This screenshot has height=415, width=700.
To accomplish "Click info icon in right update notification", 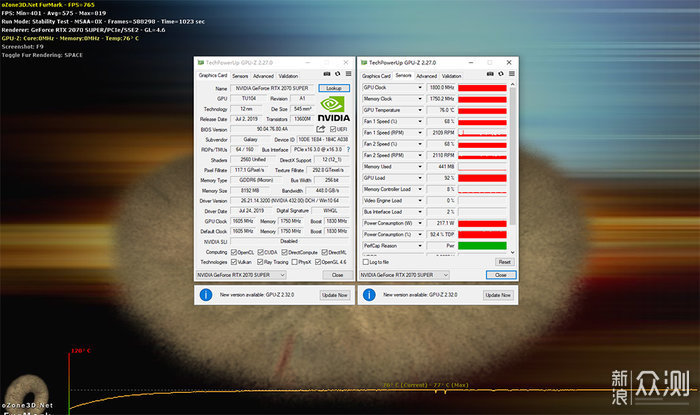I will coord(369,295).
